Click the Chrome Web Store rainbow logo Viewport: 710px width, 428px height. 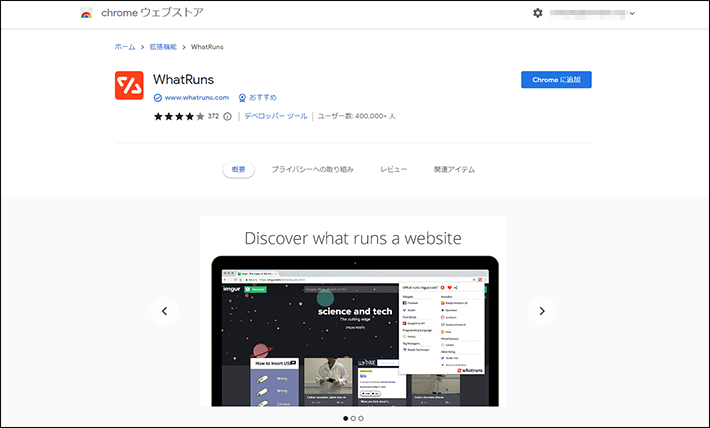86,13
